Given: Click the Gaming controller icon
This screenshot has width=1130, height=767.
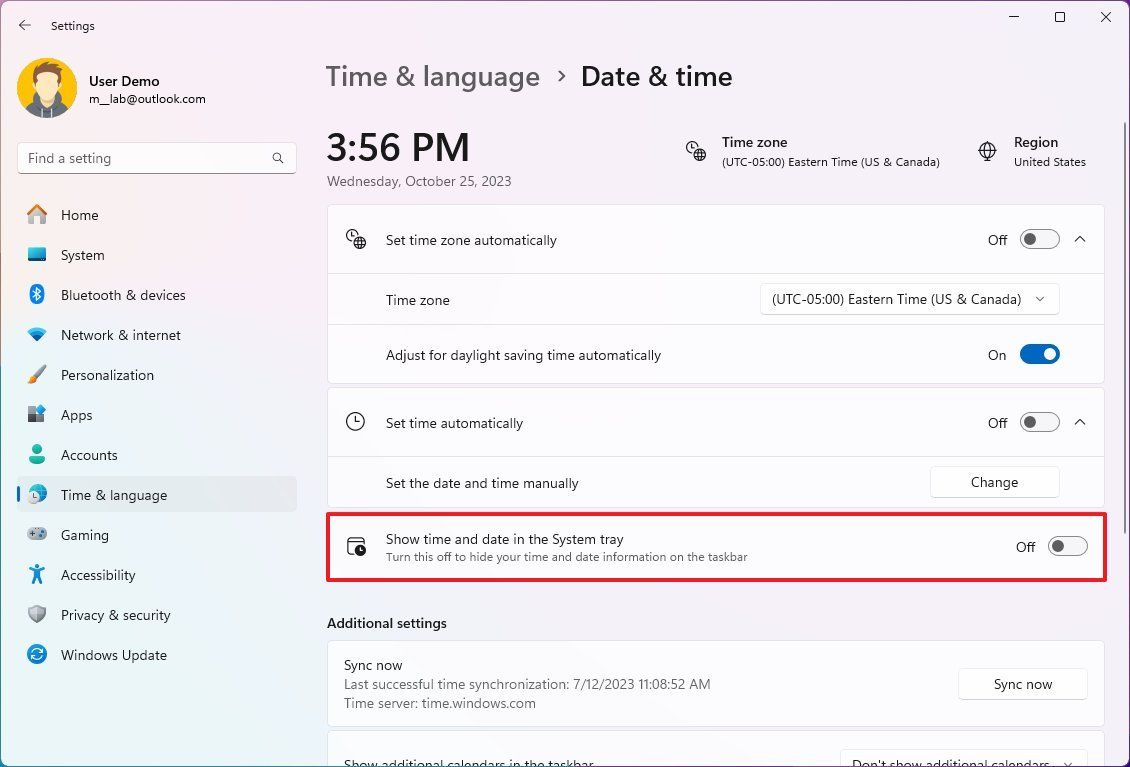Looking at the screenshot, I should tap(36, 535).
